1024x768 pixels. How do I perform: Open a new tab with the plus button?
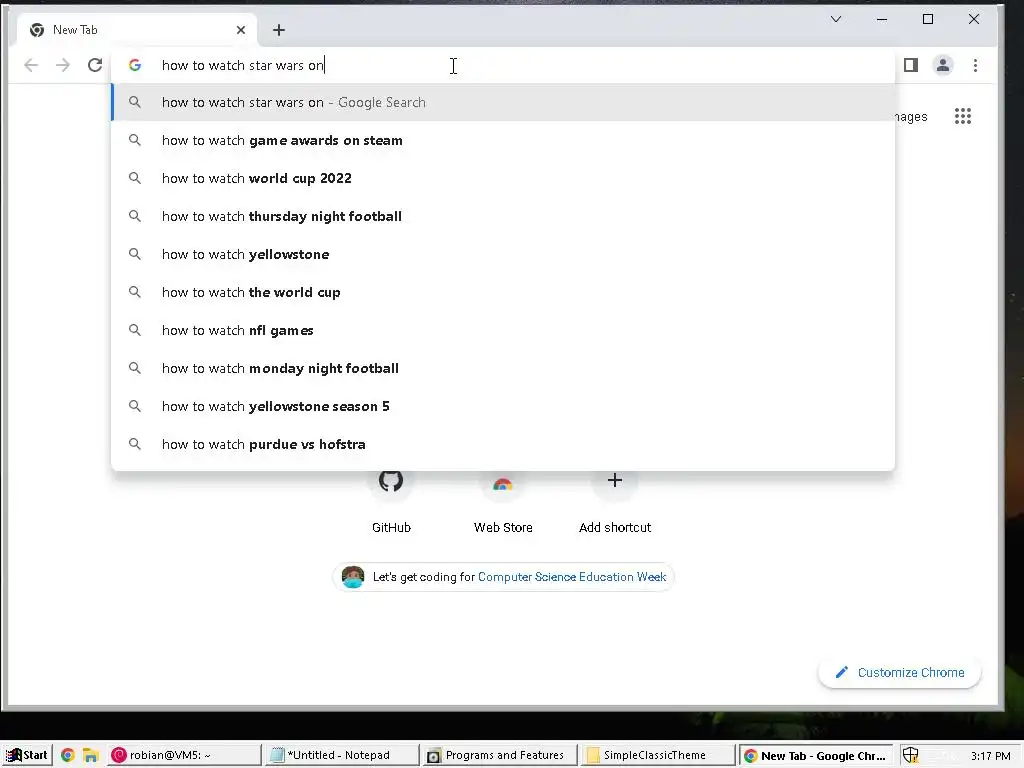click(279, 30)
